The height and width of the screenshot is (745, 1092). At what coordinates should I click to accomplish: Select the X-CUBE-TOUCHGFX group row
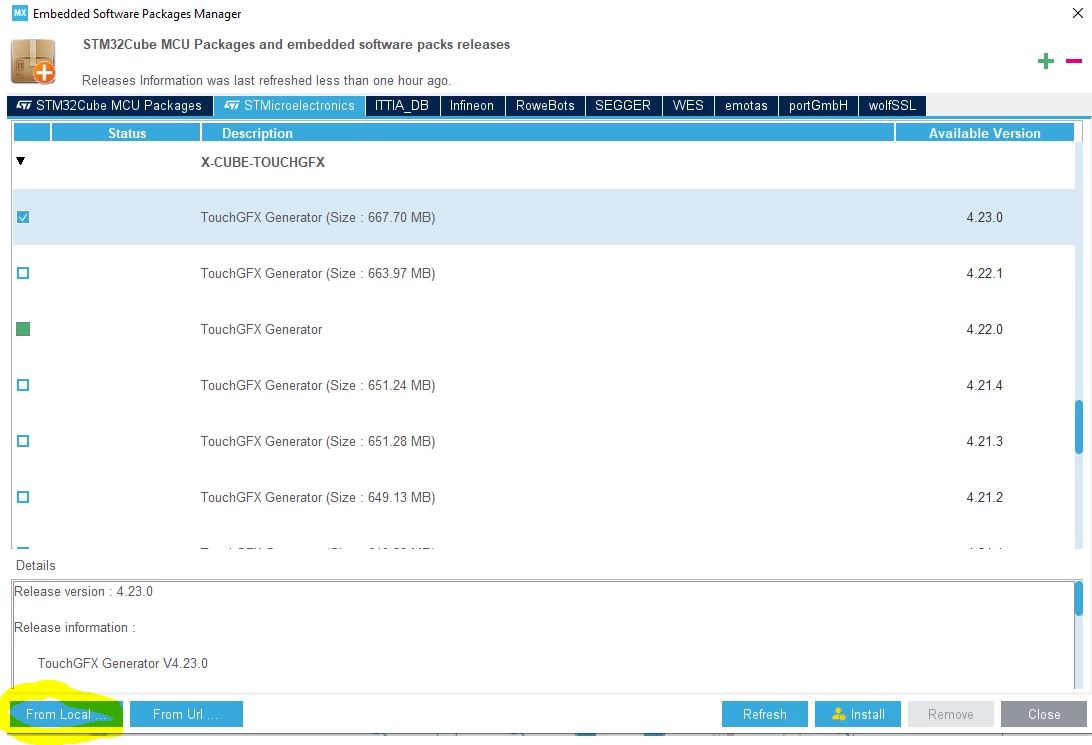pos(544,162)
